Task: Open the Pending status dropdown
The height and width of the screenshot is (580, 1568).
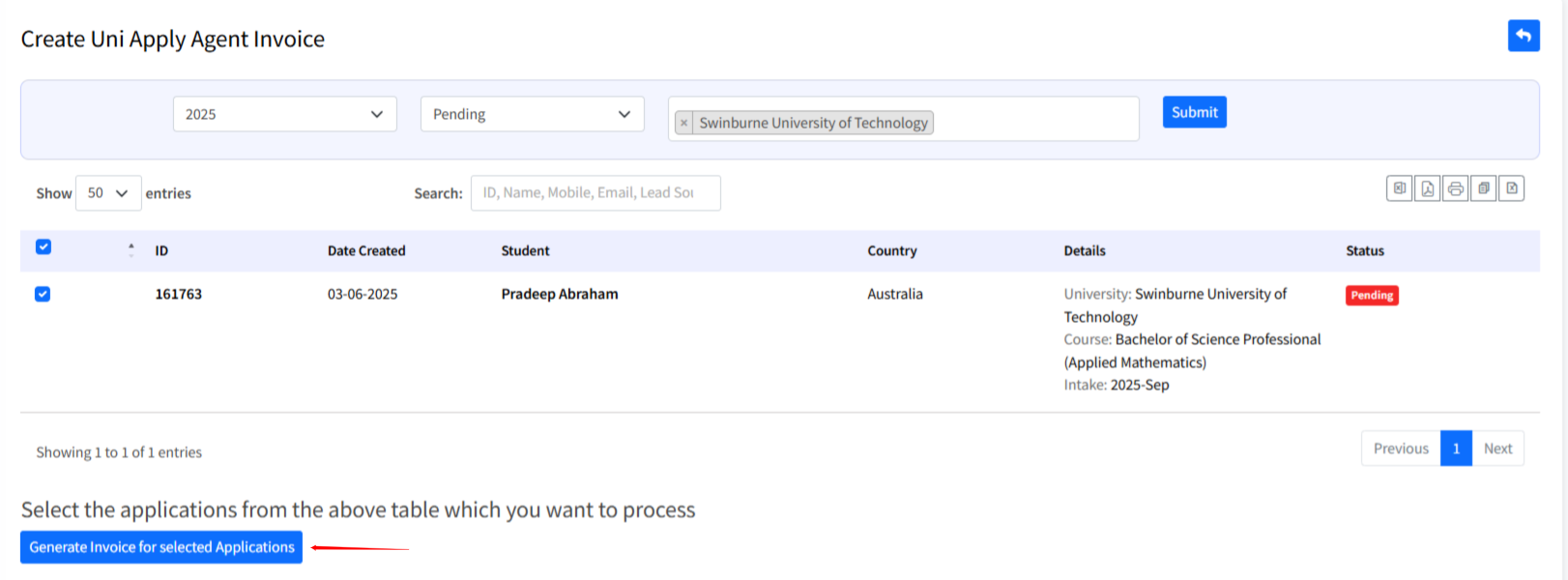Action: (532, 114)
